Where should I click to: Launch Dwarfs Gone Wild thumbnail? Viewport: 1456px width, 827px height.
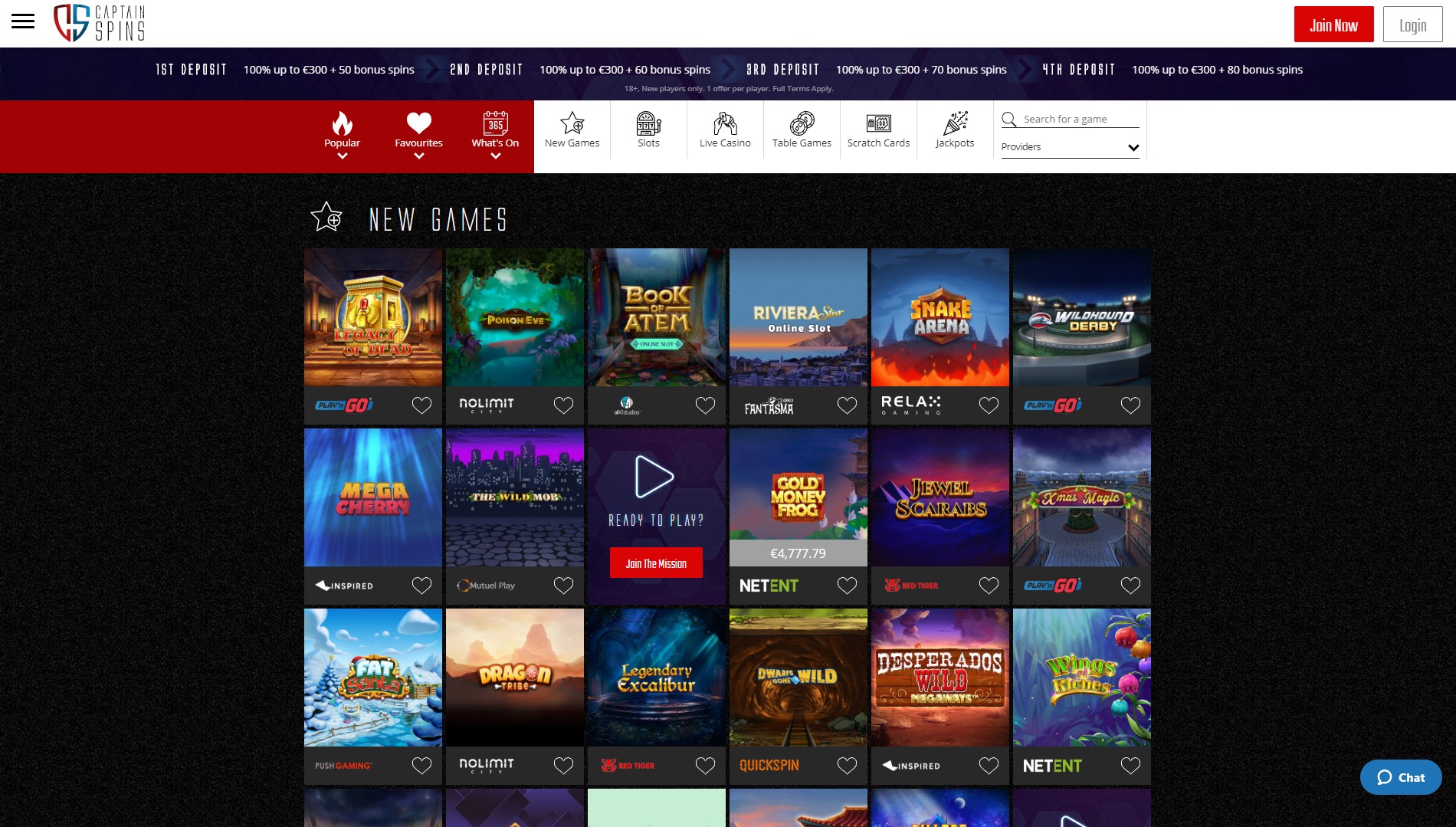tap(799, 678)
